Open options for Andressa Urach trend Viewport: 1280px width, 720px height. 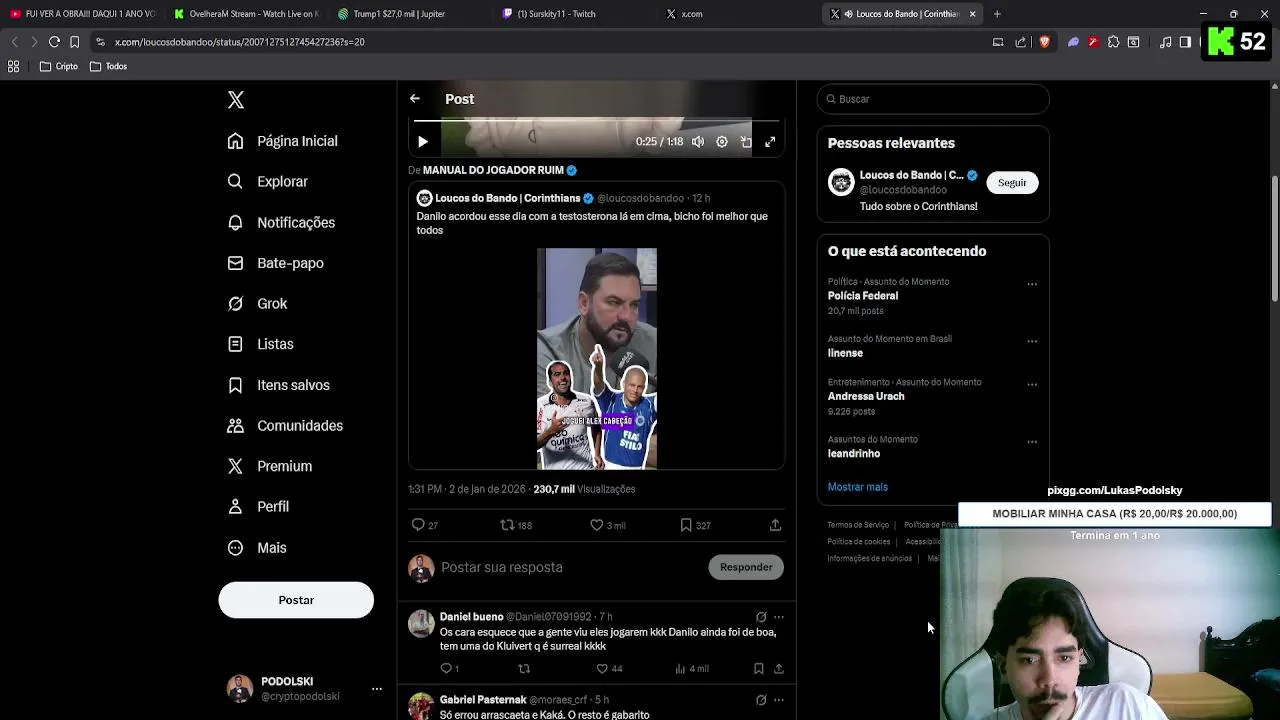coord(1032,384)
